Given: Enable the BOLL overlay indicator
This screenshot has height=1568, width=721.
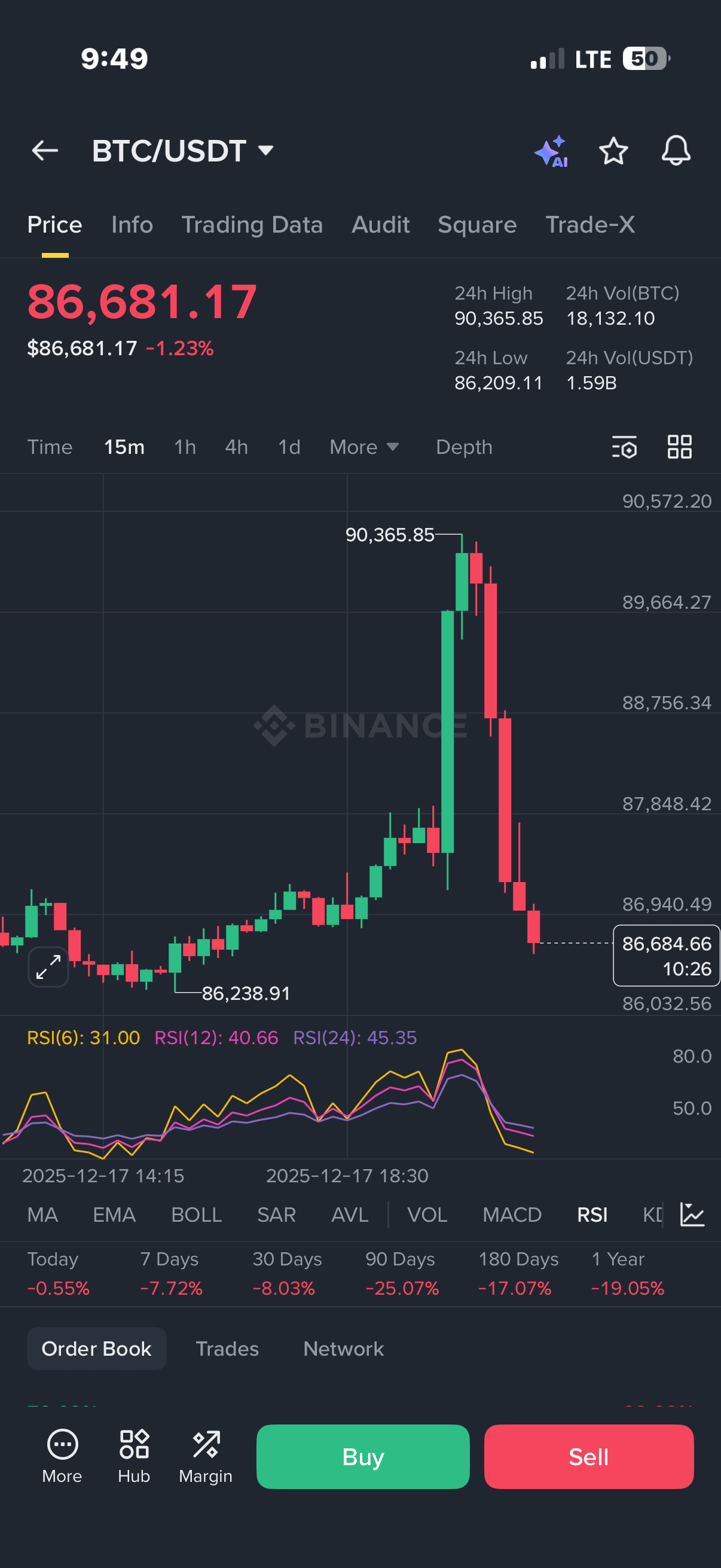Looking at the screenshot, I should coord(196,1215).
